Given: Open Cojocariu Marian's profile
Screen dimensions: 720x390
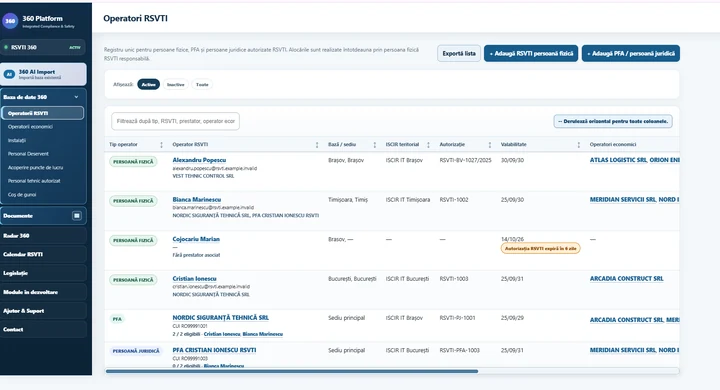Looking at the screenshot, I should pyautogui.click(x=196, y=239).
